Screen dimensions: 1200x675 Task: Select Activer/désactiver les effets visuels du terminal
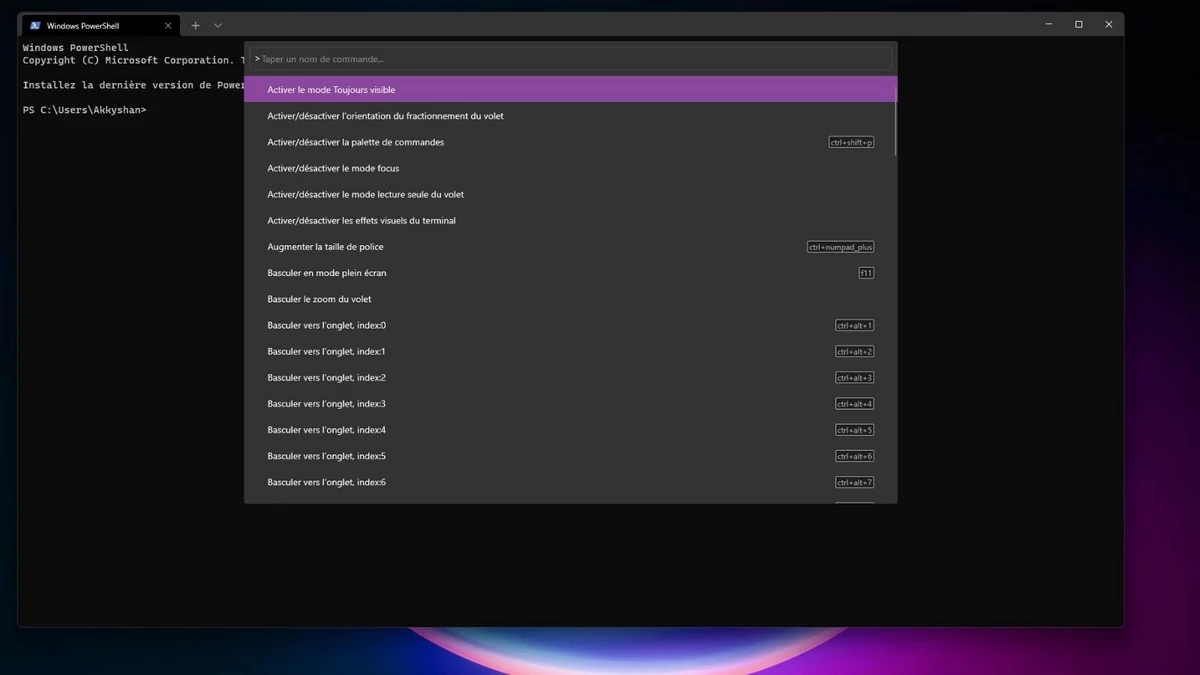pos(570,220)
